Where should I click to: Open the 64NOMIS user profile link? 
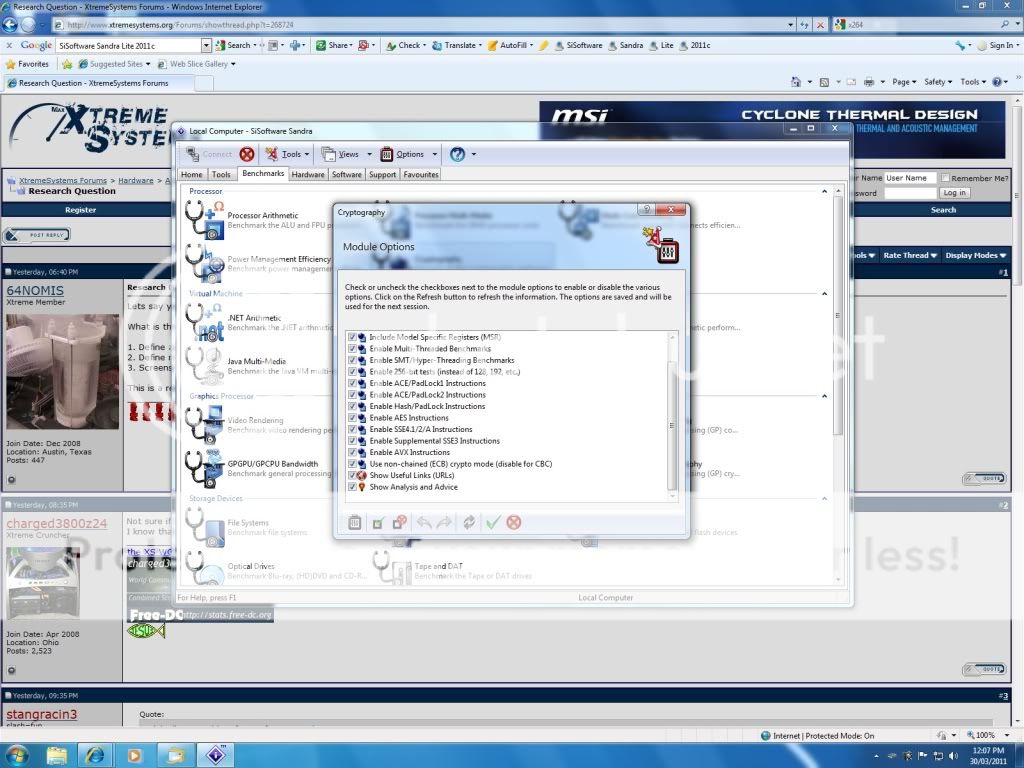tap(35, 290)
